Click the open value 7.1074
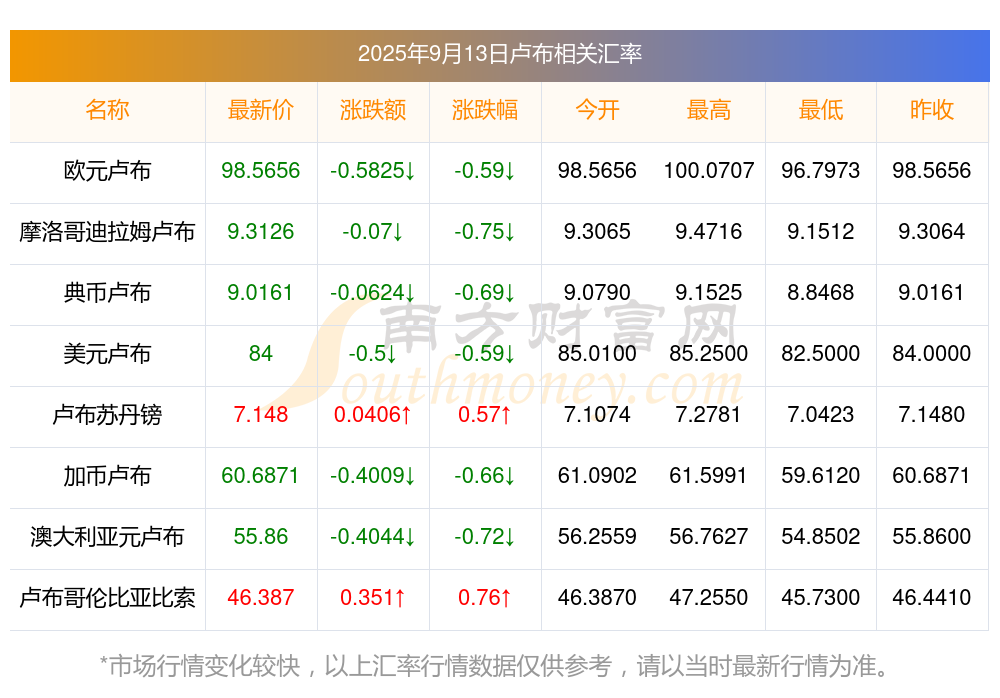 tap(597, 415)
